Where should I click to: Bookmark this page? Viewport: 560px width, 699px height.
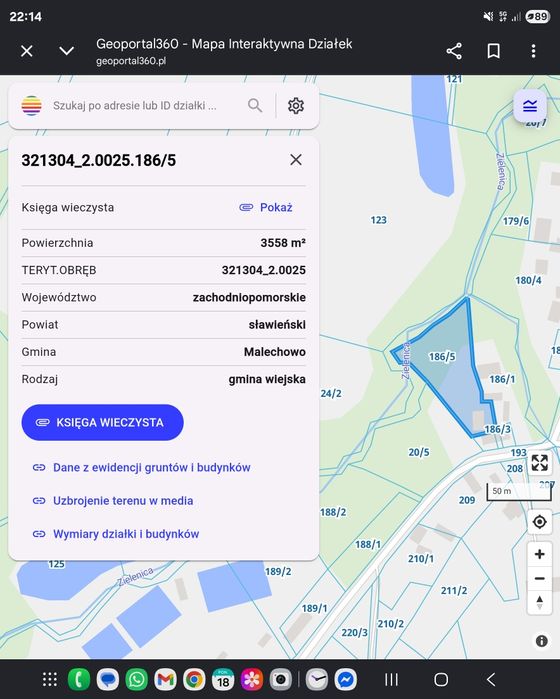click(494, 51)
